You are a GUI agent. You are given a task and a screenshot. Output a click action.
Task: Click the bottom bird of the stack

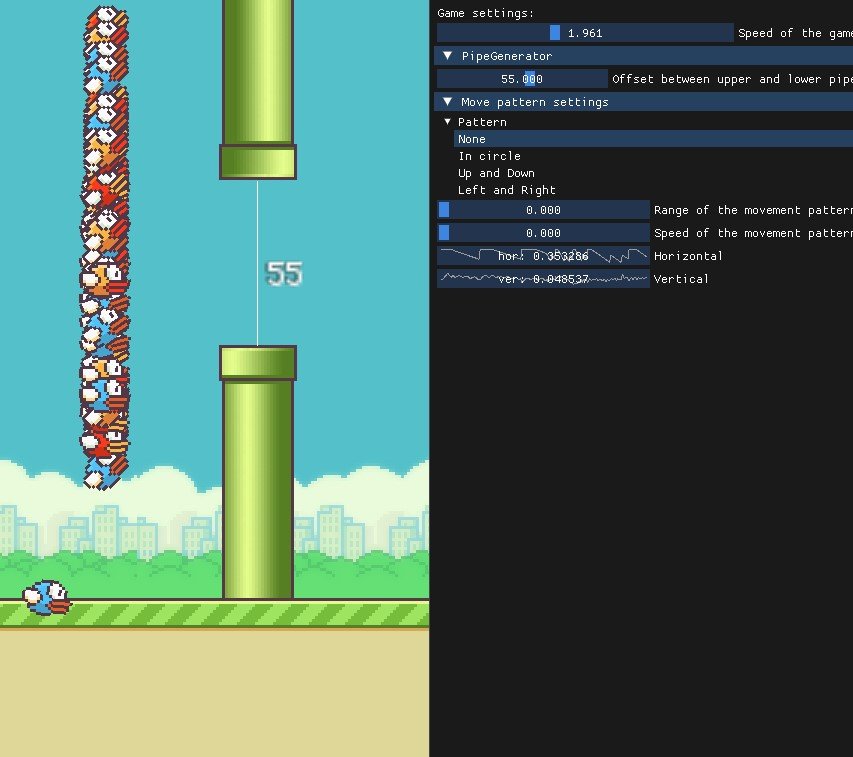click(102, 472)
